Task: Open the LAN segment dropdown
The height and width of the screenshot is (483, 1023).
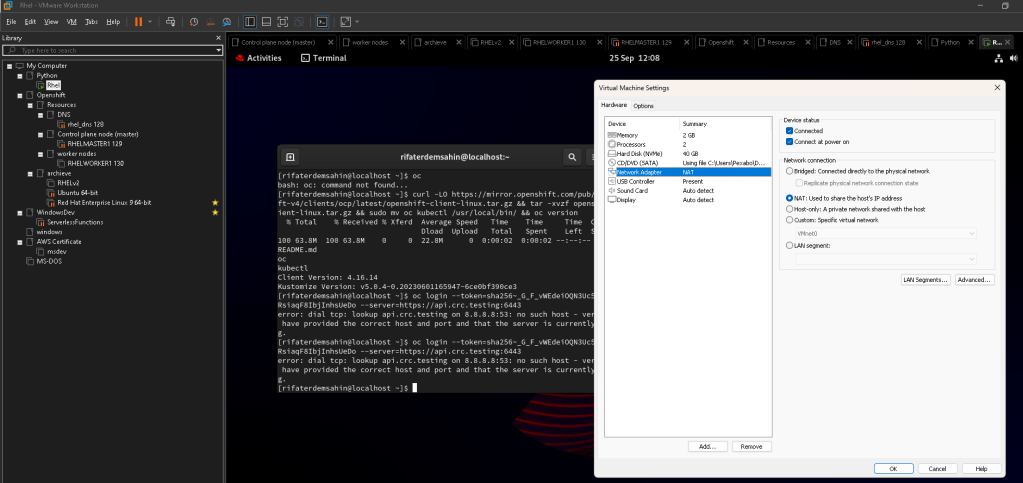Action: point(886,259)
